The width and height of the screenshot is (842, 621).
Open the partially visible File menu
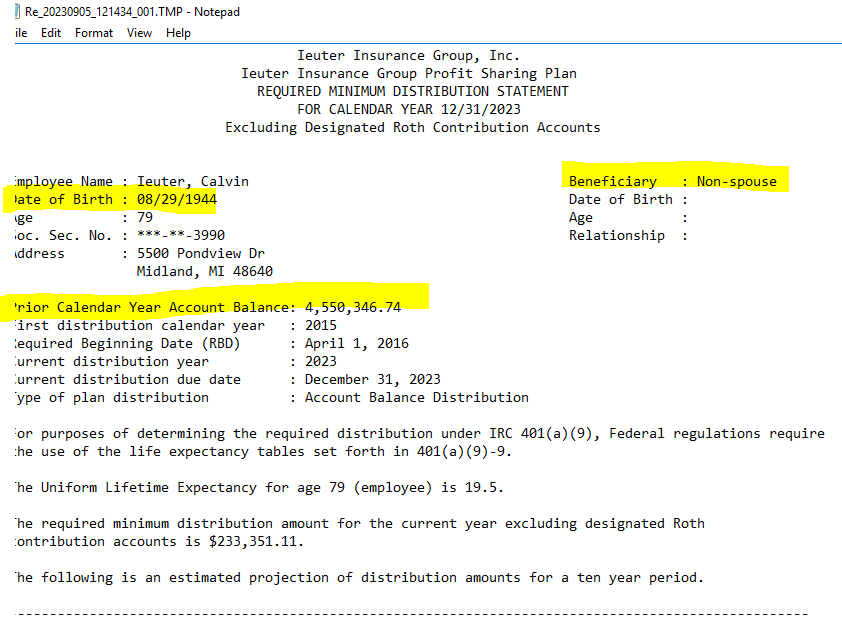(x=21, y=33)
